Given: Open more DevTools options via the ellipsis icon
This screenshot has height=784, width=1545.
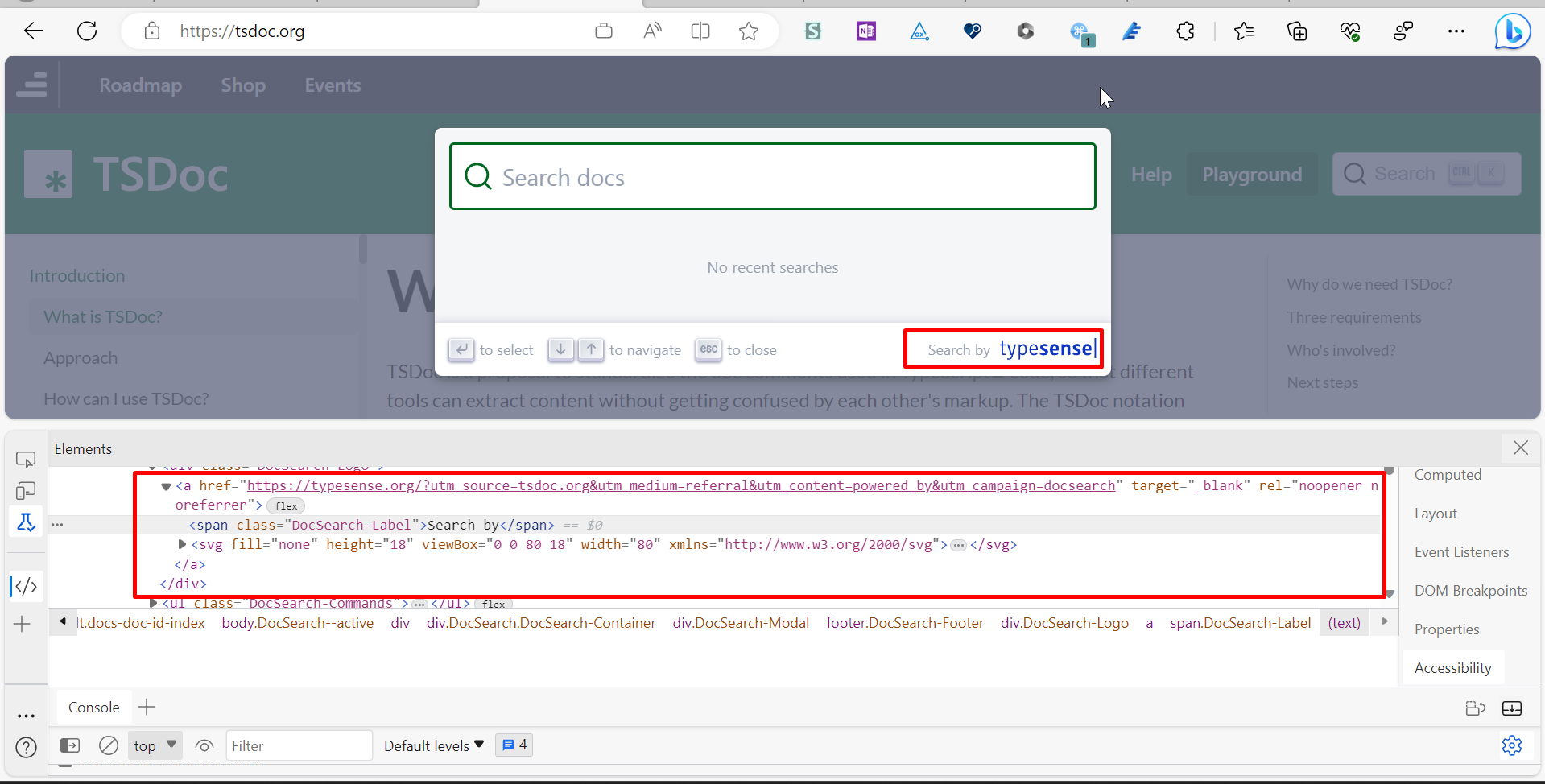Looking at the screenshot, I should click(26, 716).
